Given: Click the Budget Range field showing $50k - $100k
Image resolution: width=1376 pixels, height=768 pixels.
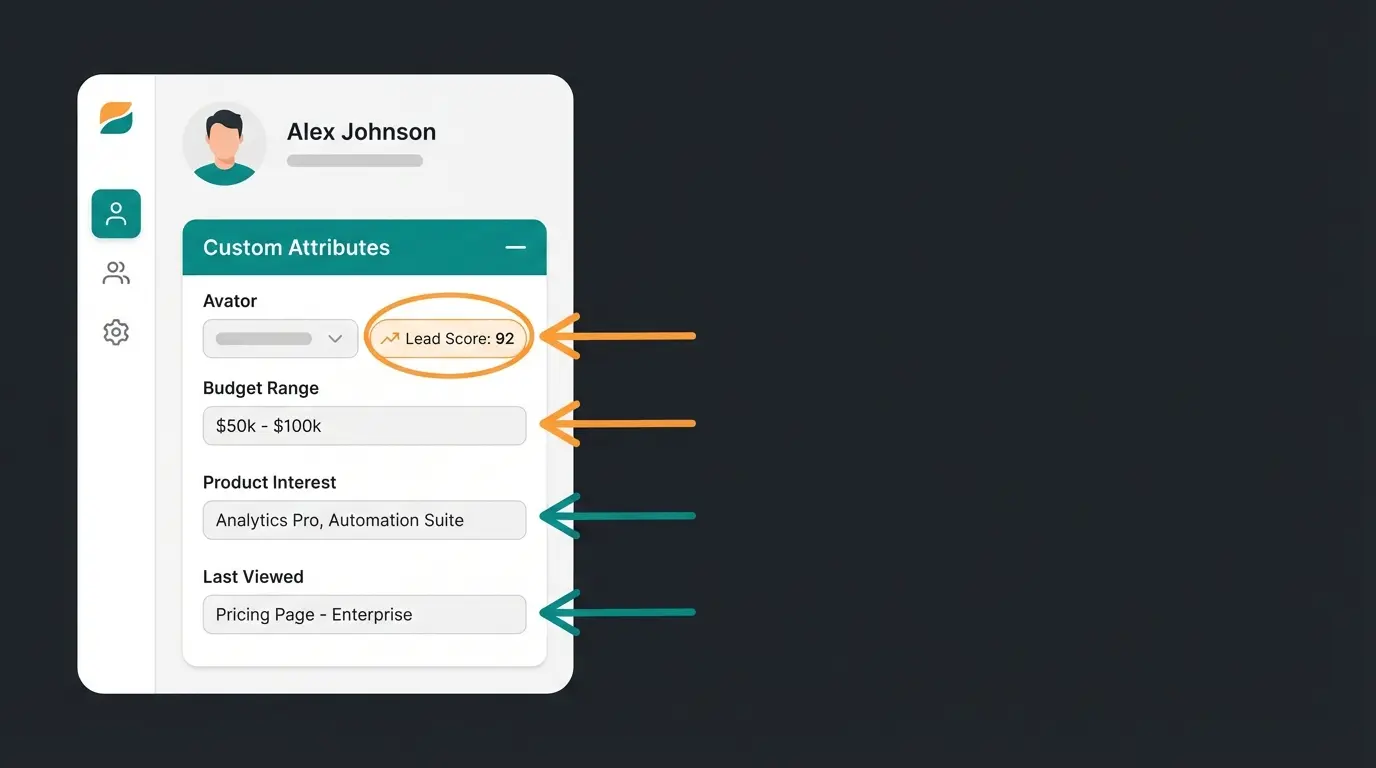Looking at the screenshot, I should (x=364, y=425).
